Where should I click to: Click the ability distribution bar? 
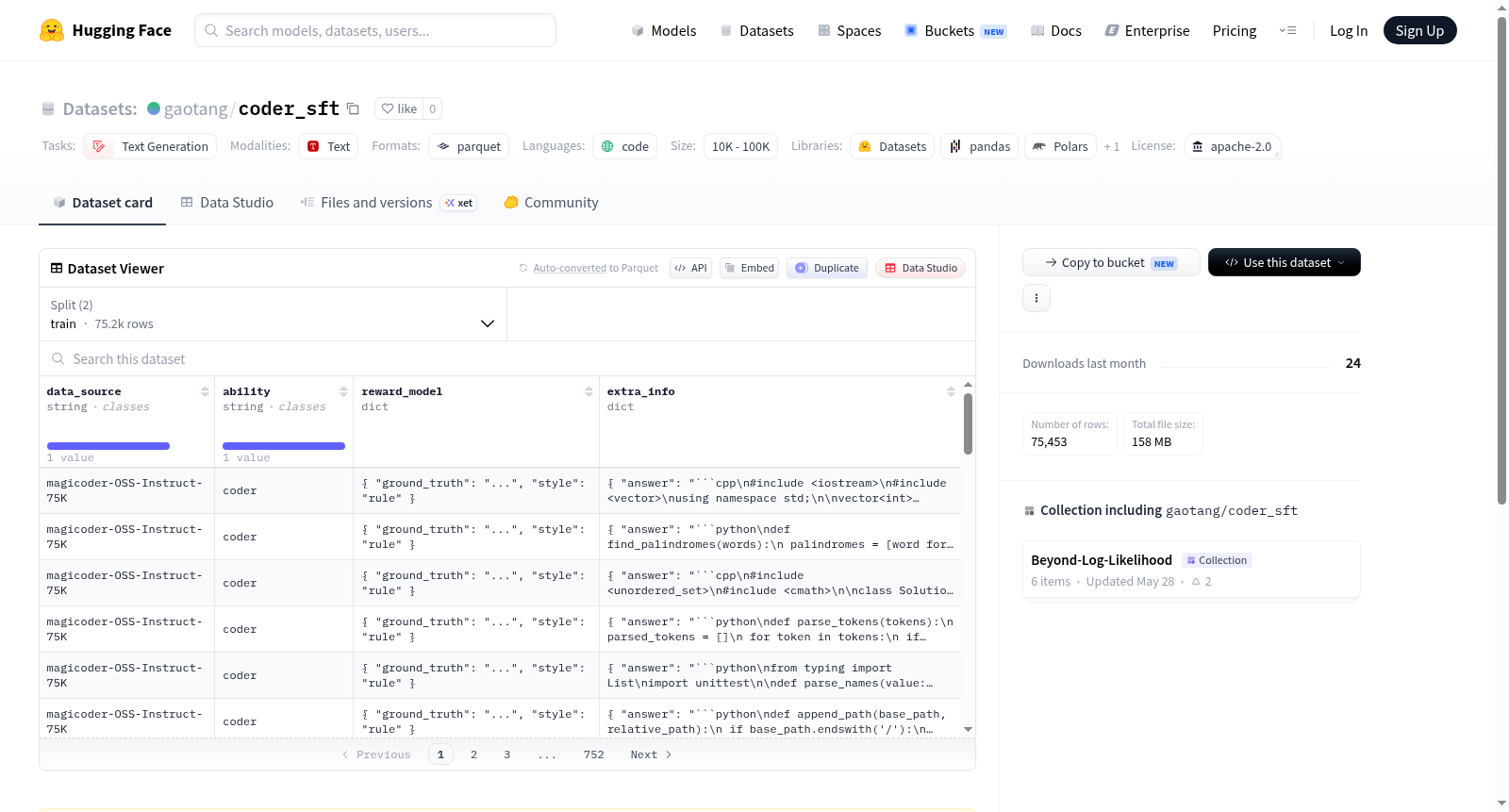click(x=284, y=446)
